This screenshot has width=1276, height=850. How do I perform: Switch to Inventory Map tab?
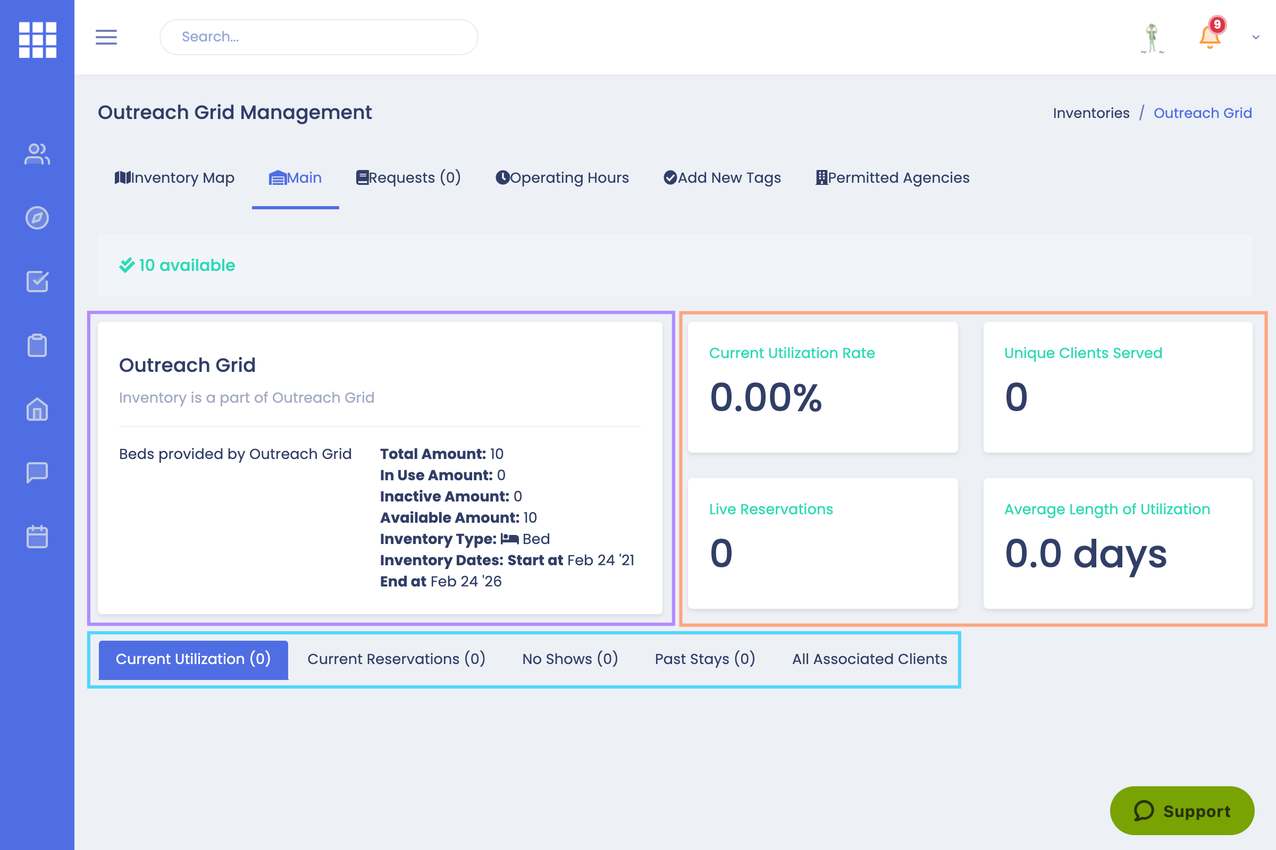175,178
